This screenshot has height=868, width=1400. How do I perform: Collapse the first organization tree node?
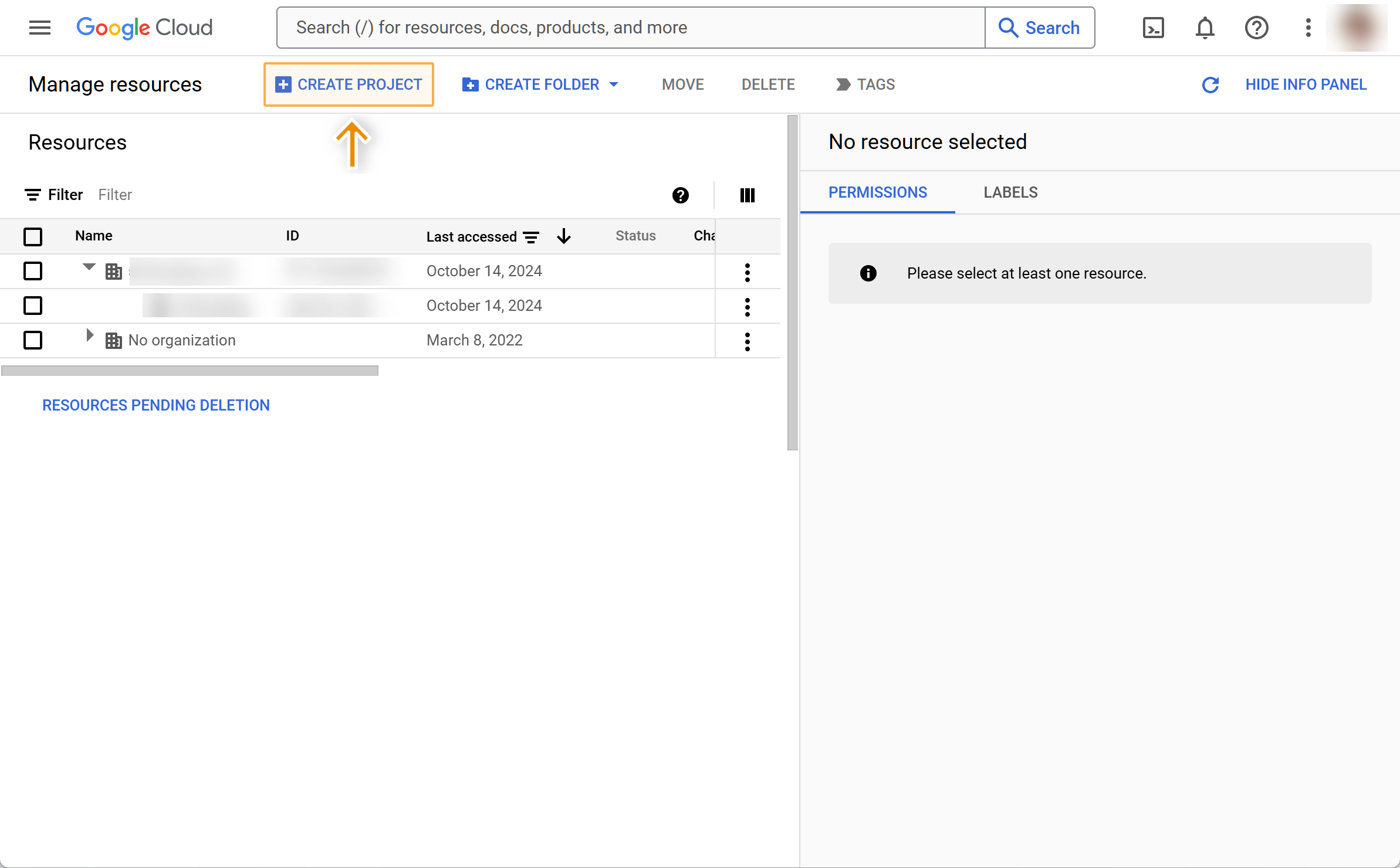[x=89, y=267]
